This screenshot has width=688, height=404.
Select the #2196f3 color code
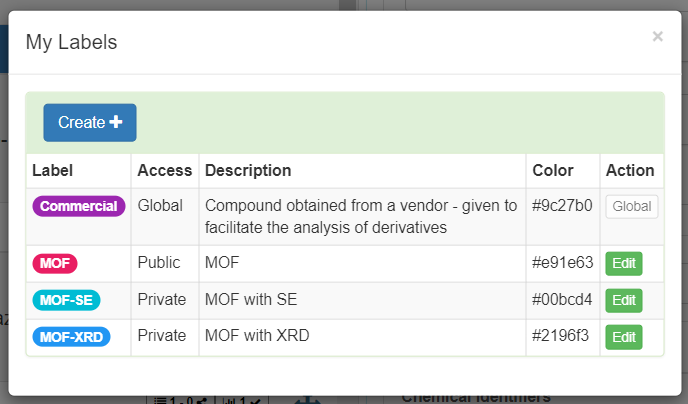point(562,337)
